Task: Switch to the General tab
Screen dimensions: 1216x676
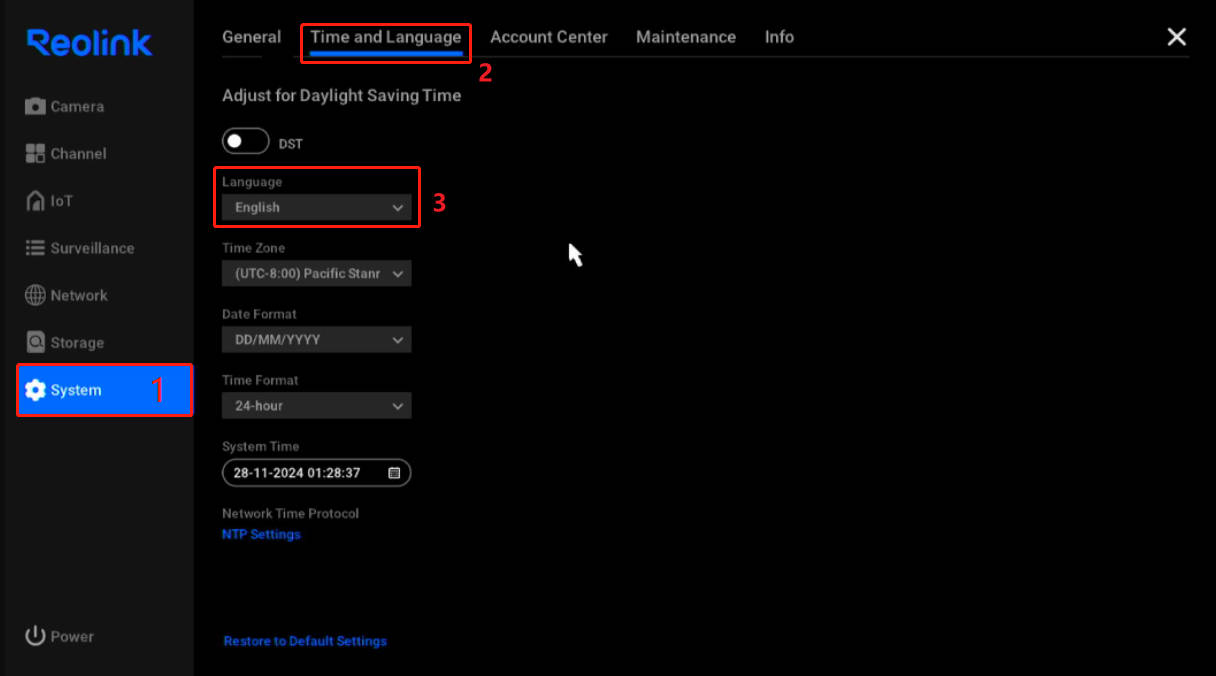Action: click(251, 37)
